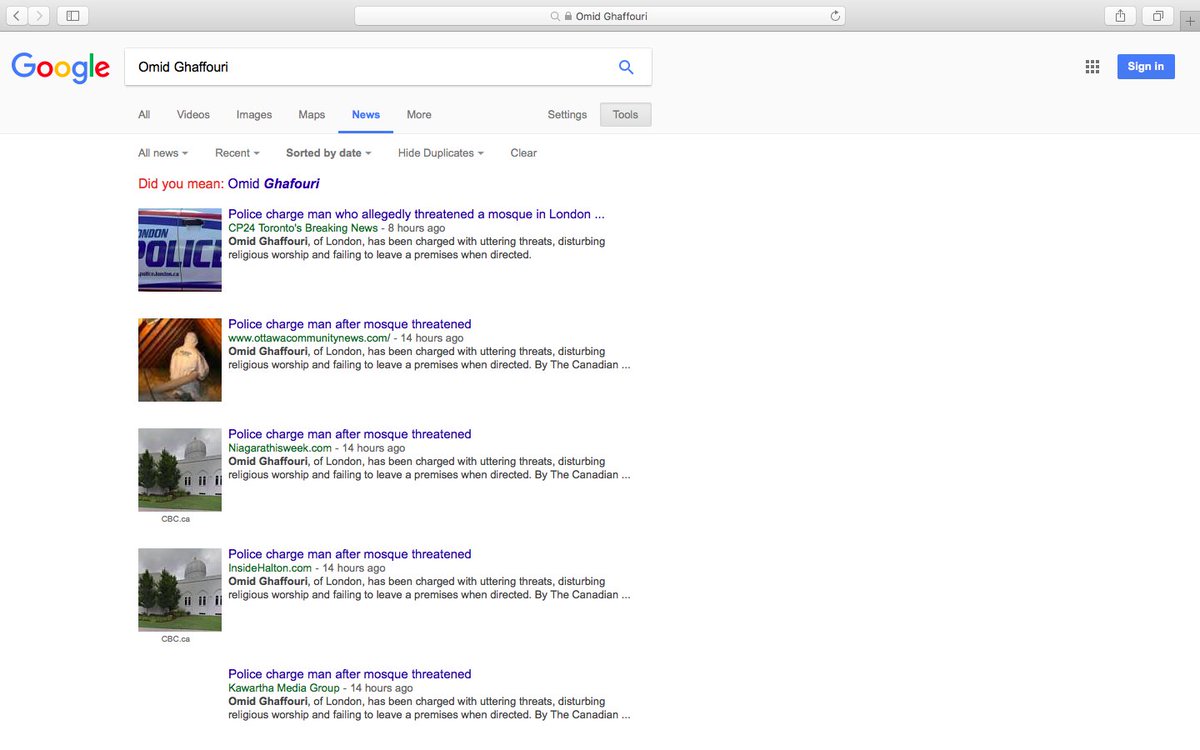Screen dimensions: 1200x750
Task: Click the CP24 Toronto's Breaking News source
Action: pos(303,228)
